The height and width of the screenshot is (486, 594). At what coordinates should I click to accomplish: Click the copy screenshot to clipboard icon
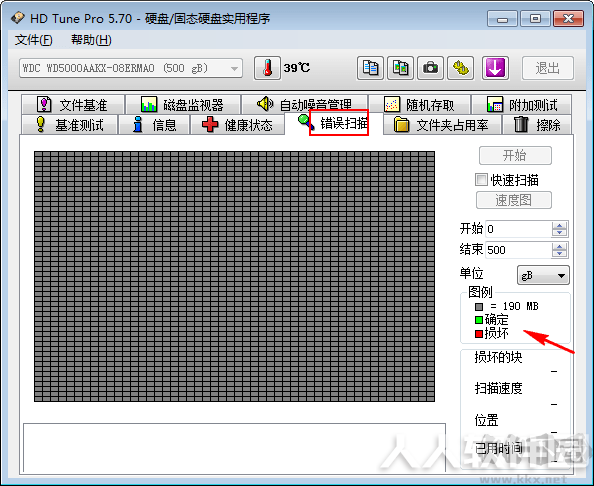pyautogui.click(x=400, y=68)
